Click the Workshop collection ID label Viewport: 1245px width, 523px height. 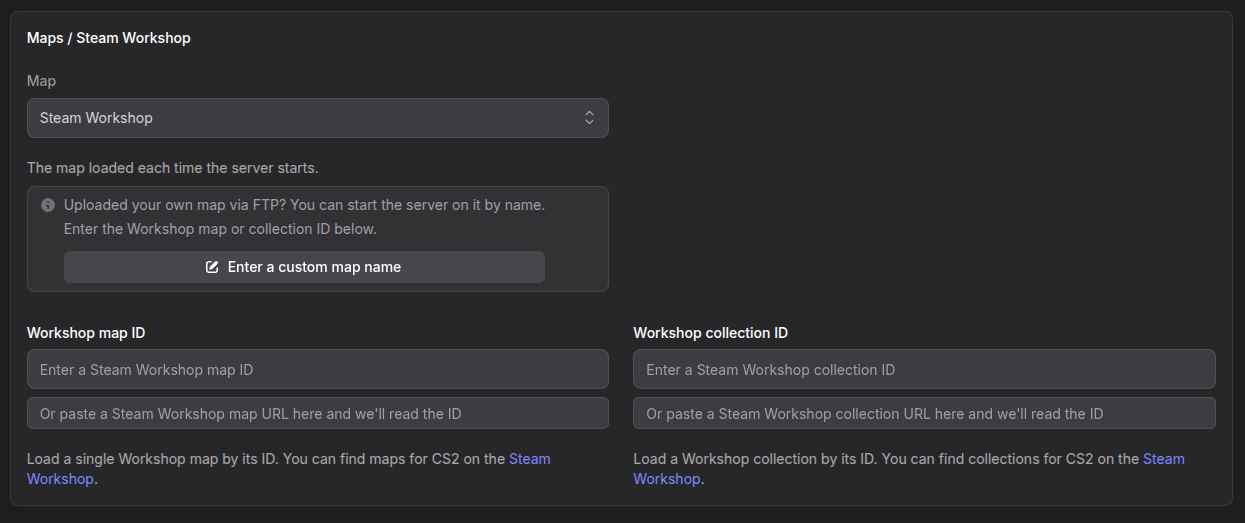pos(711,333)
